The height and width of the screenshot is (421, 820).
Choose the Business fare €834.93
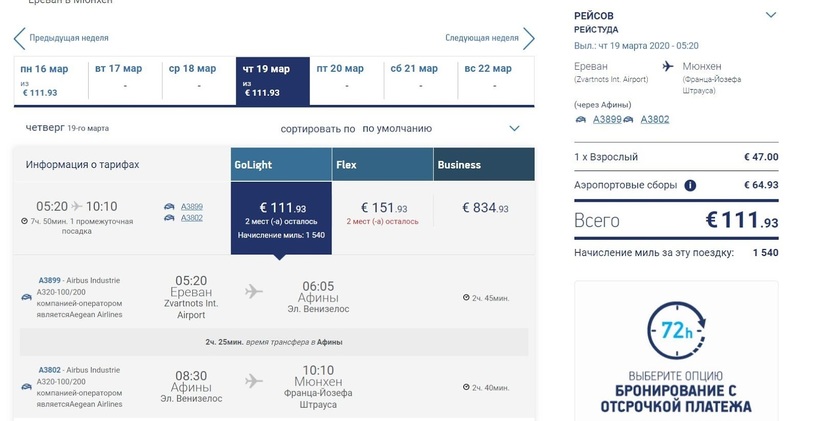[x=485, y=208]
